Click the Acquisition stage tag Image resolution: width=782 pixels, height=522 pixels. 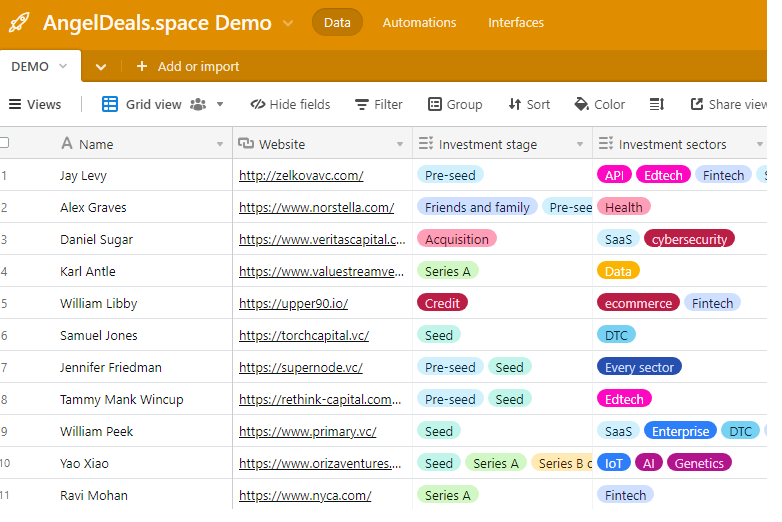click(x=457, y=239)
